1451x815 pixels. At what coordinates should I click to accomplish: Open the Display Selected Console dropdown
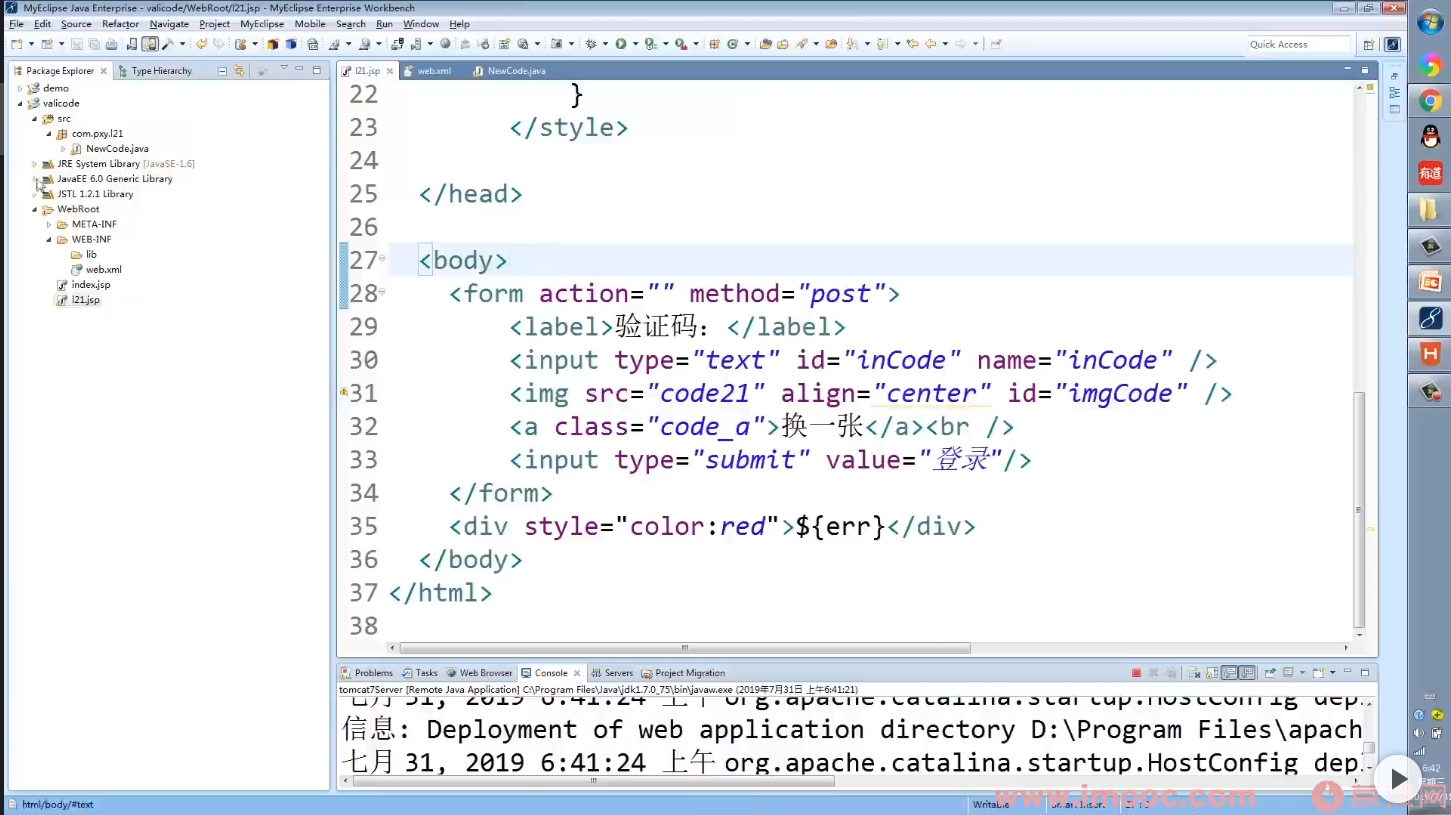coord(1302,673)
